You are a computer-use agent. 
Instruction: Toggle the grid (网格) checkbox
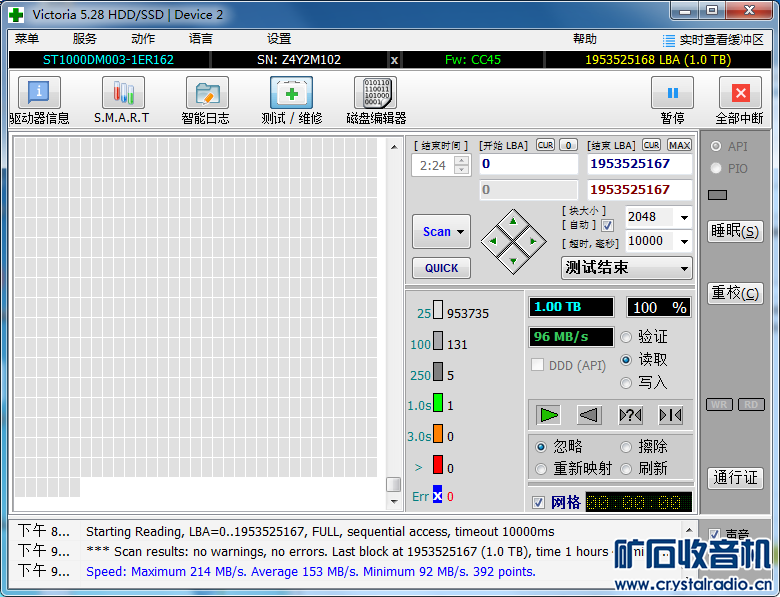point(538,502)
